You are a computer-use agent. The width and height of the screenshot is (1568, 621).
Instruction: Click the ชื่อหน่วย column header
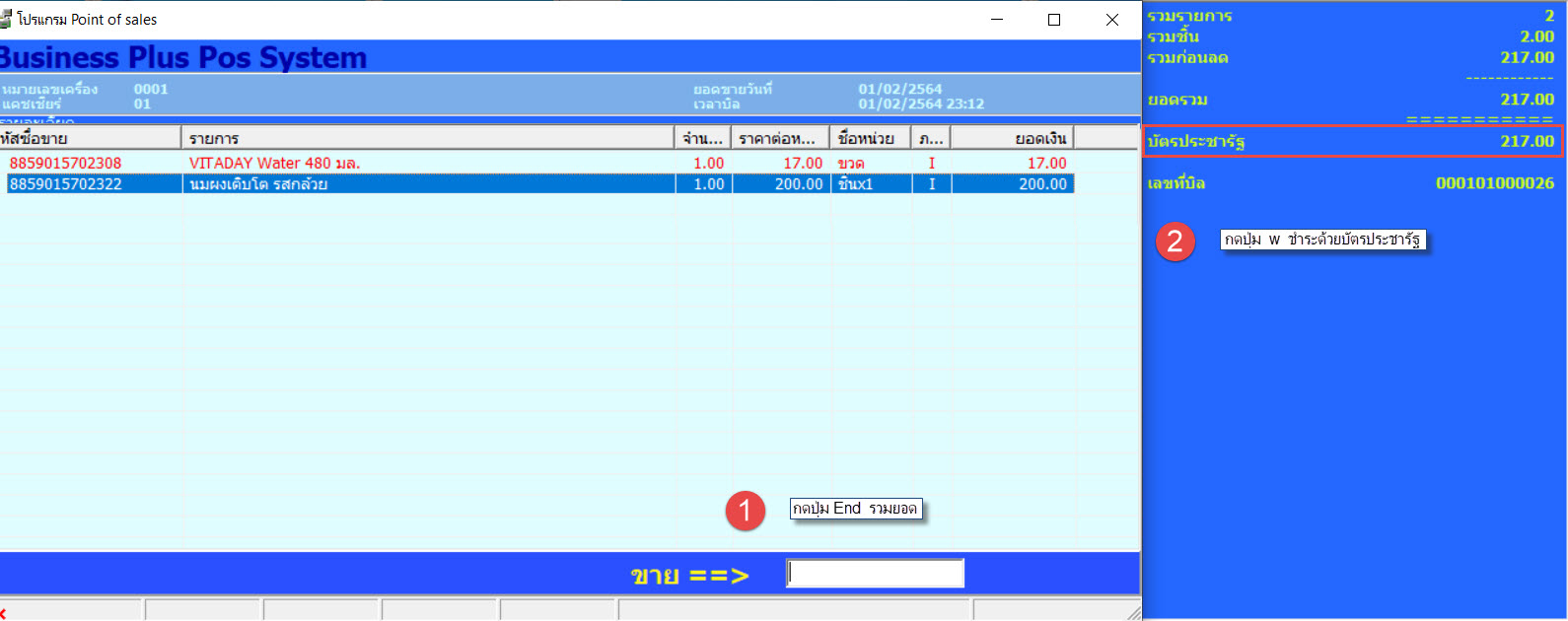869,138
